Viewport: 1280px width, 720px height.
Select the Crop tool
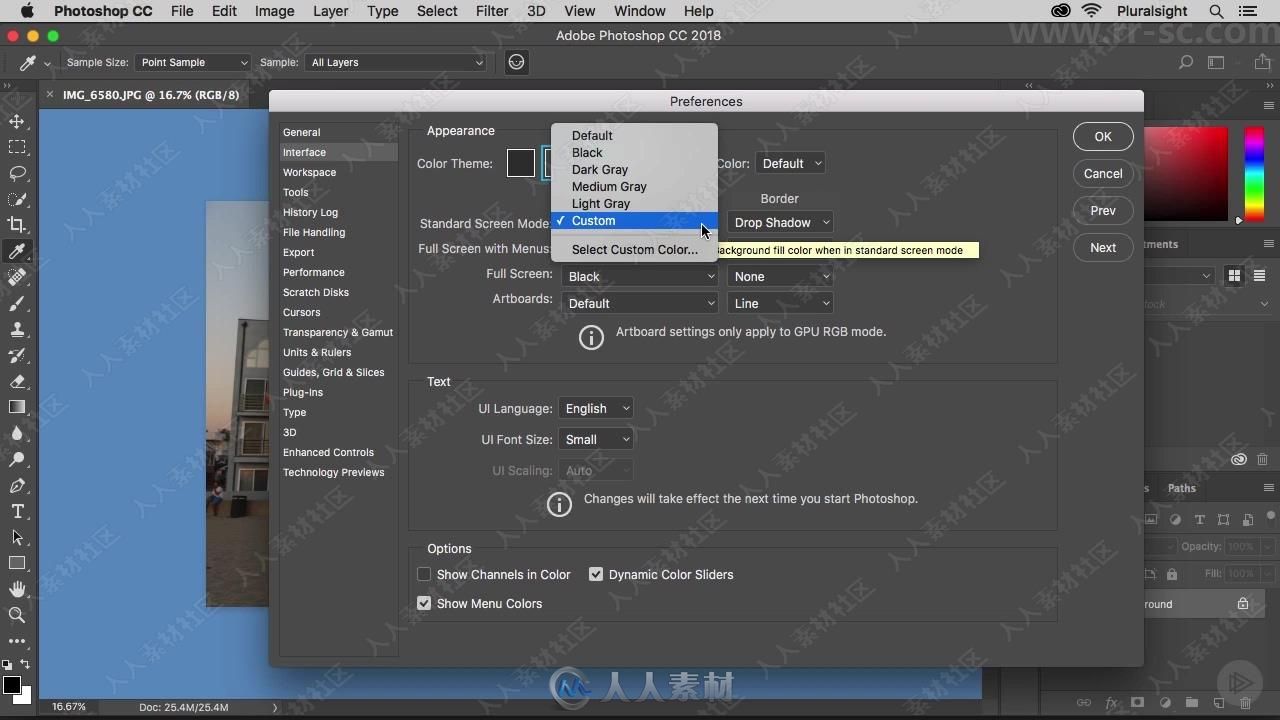(17, 225)
